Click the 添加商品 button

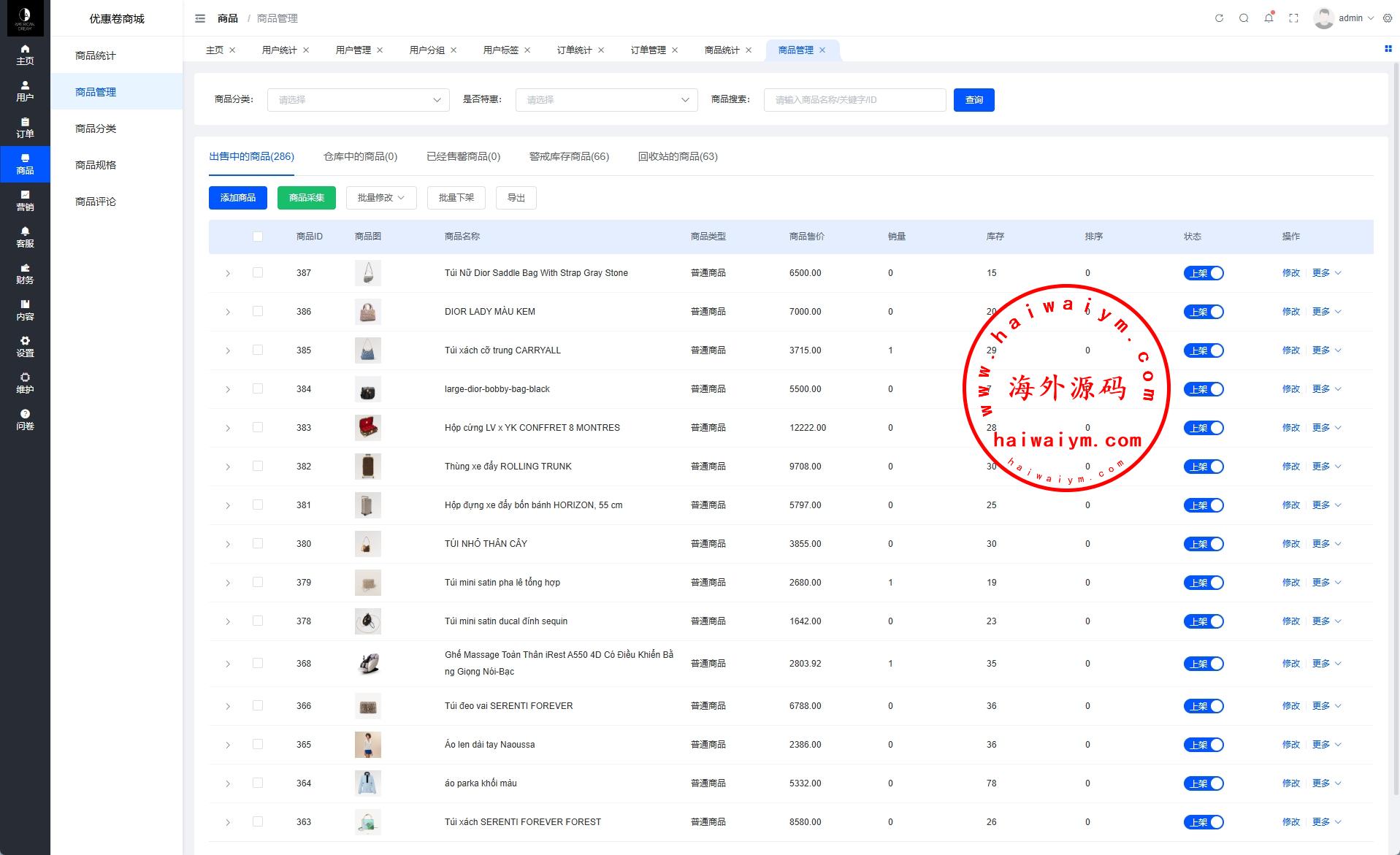tap(237, 198)
